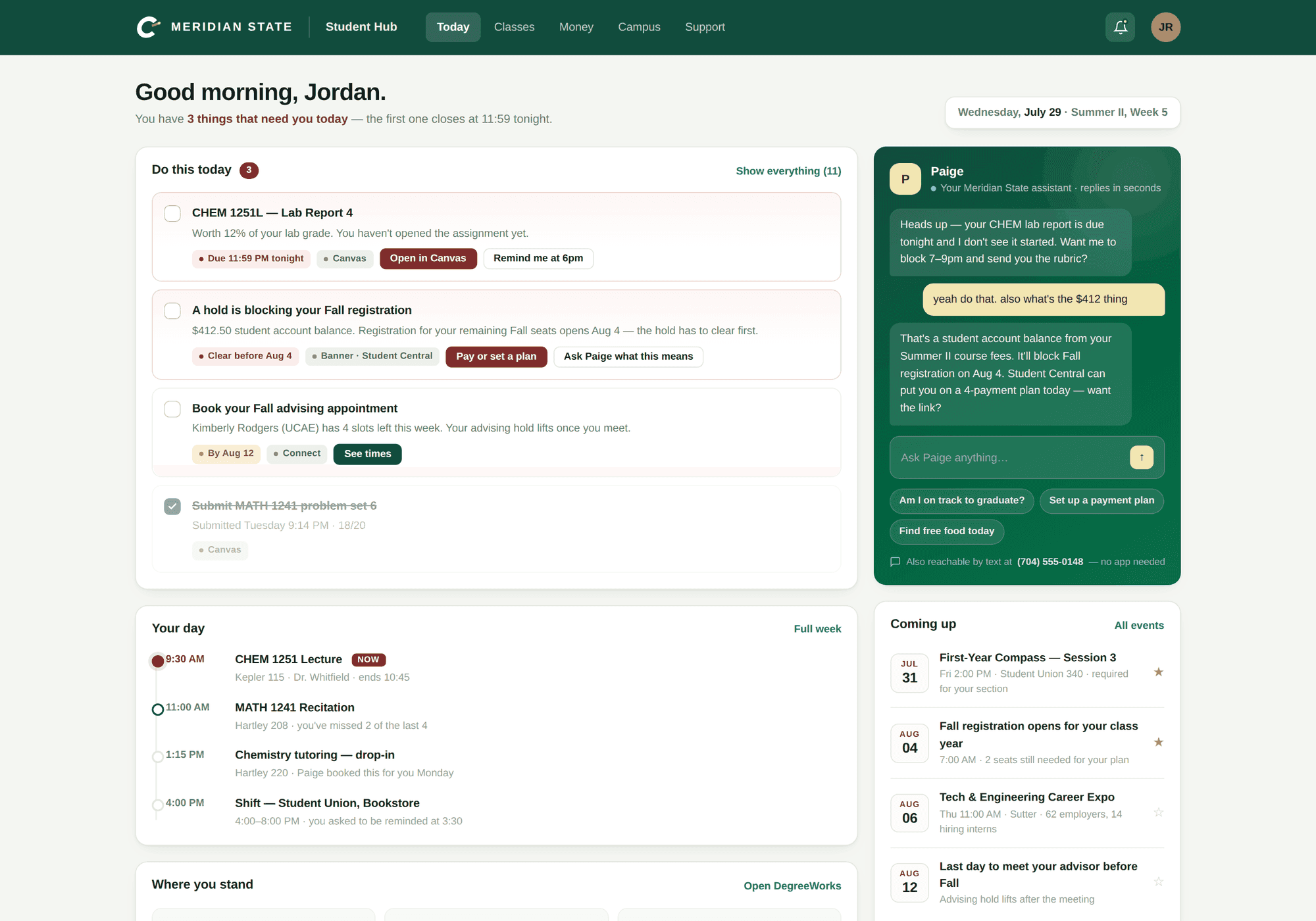Screen dimensions: 1316x921
Task: Open Chemistry tutoring — drop-in entry
Action: tap(315, 755)
